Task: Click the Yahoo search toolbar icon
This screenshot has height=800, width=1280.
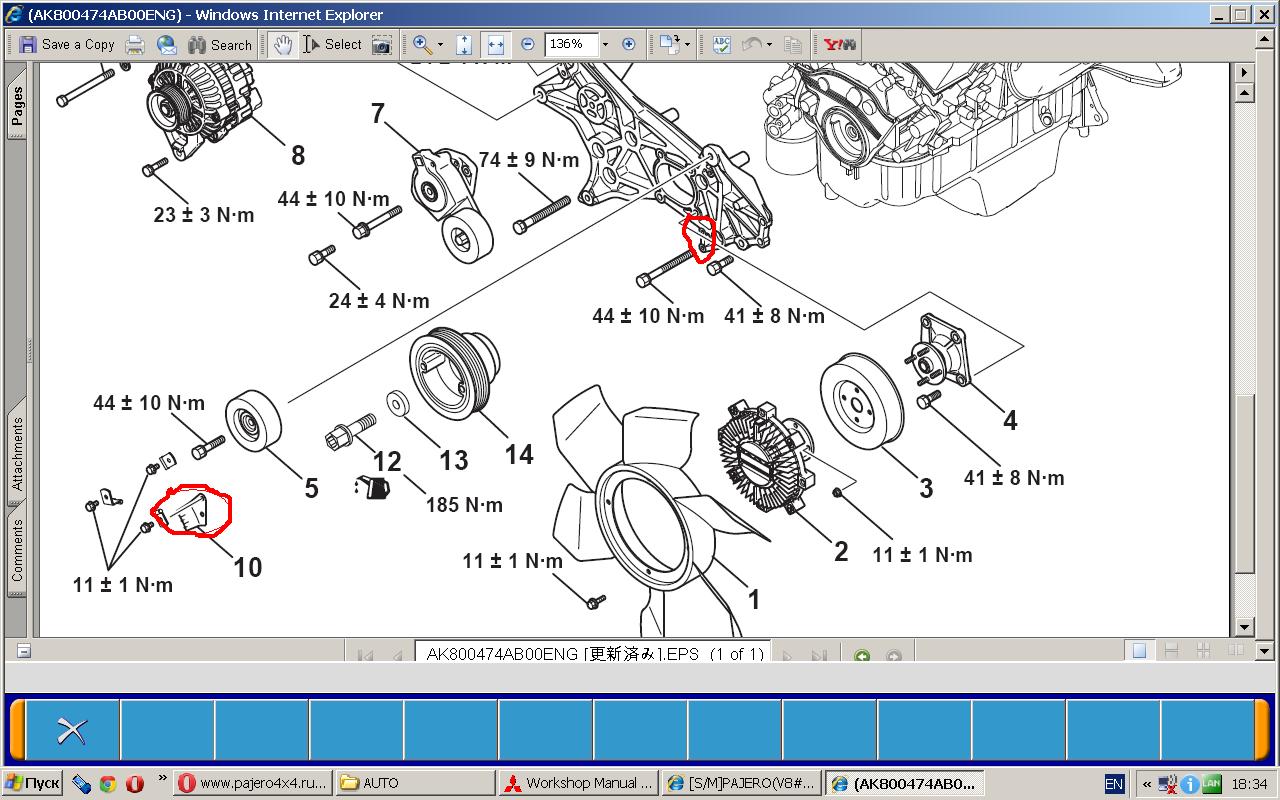Action: point(833,44)
